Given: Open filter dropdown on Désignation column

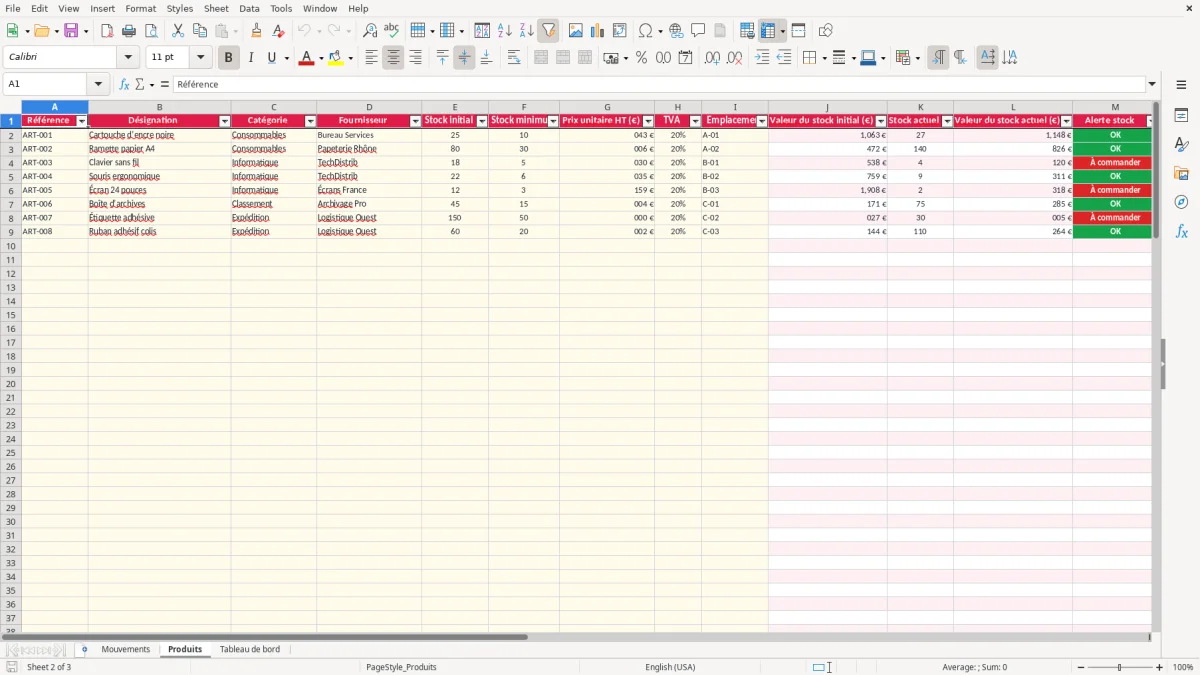Looking at the screenshot, I should tap(224, 121).
